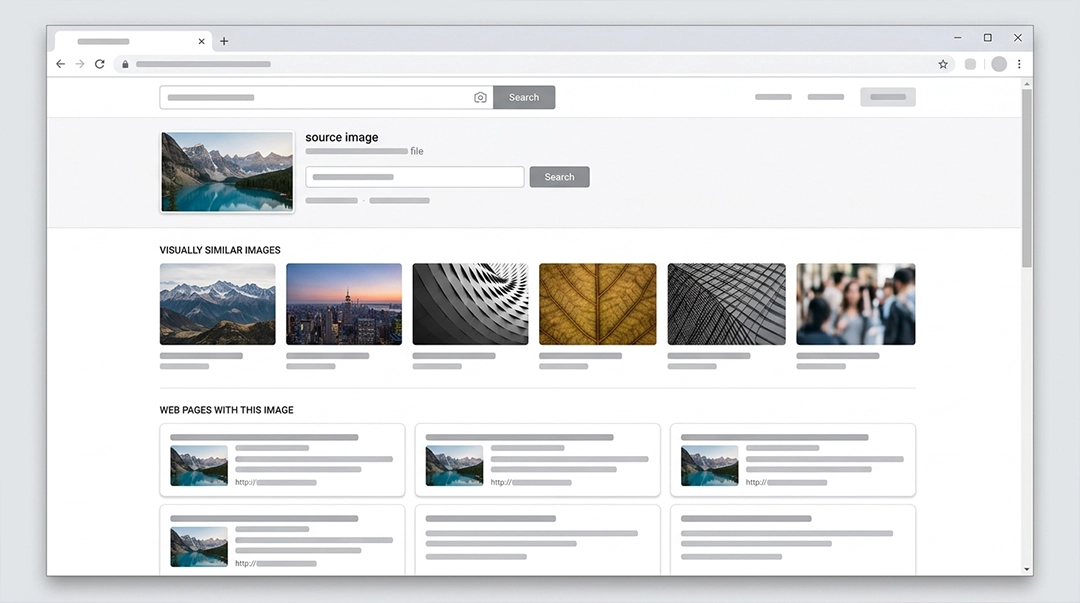Minimize the browser window
The height and width of the screenshot is (603, 1080).
[957, 38]
